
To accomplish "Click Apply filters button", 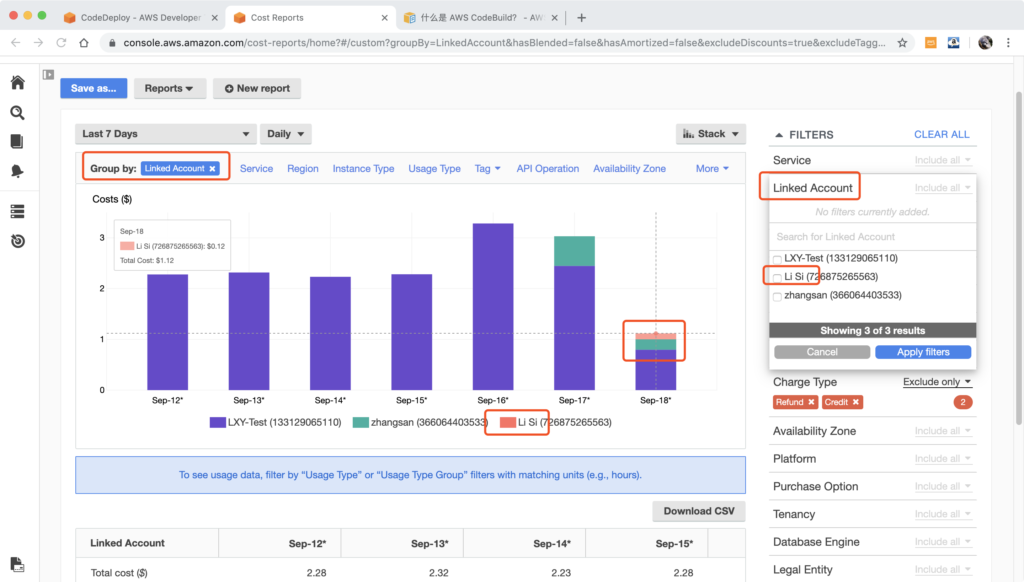I will [x=923, y=352].
